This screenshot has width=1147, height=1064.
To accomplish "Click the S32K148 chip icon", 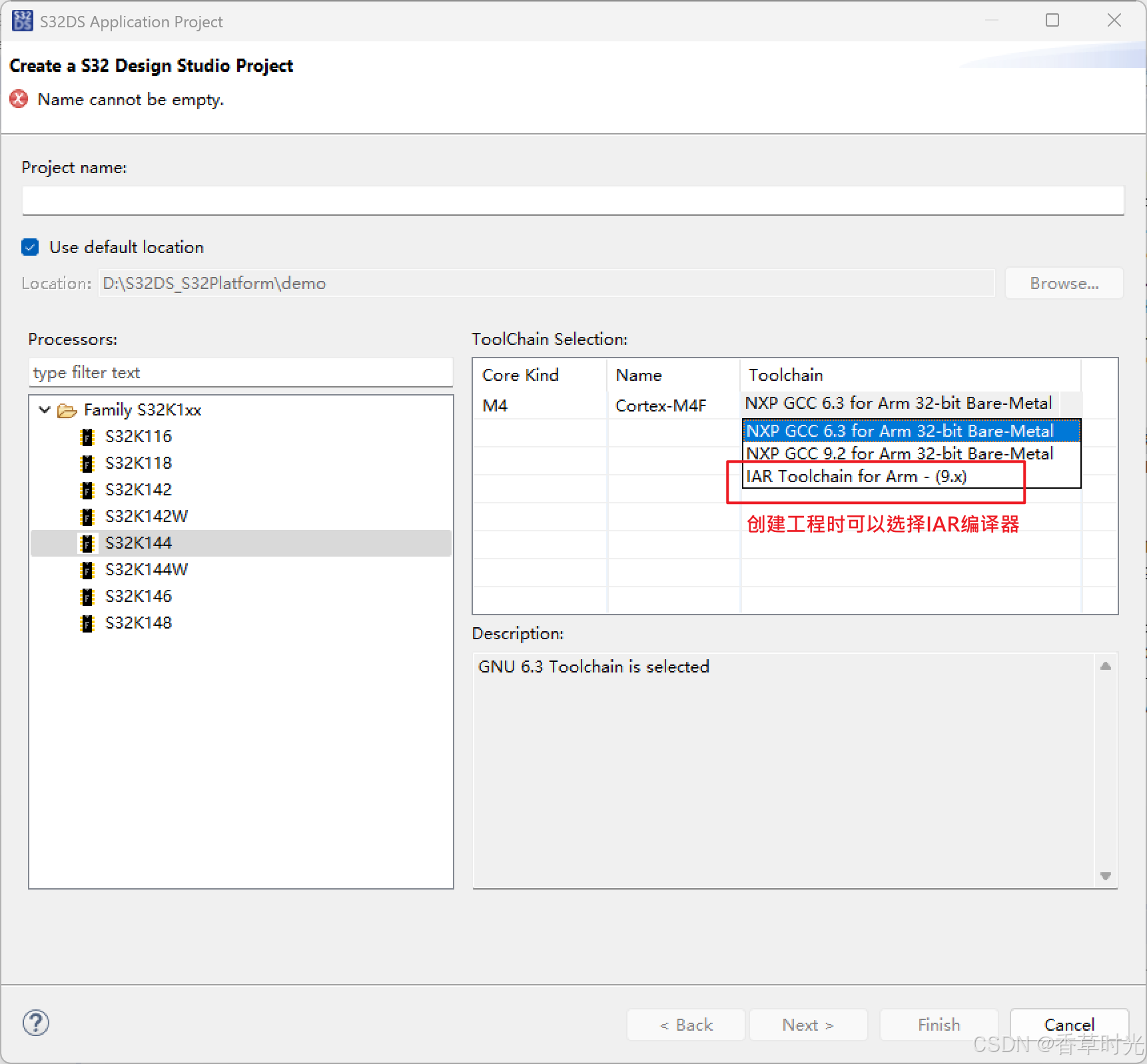I will pos(87,623).
